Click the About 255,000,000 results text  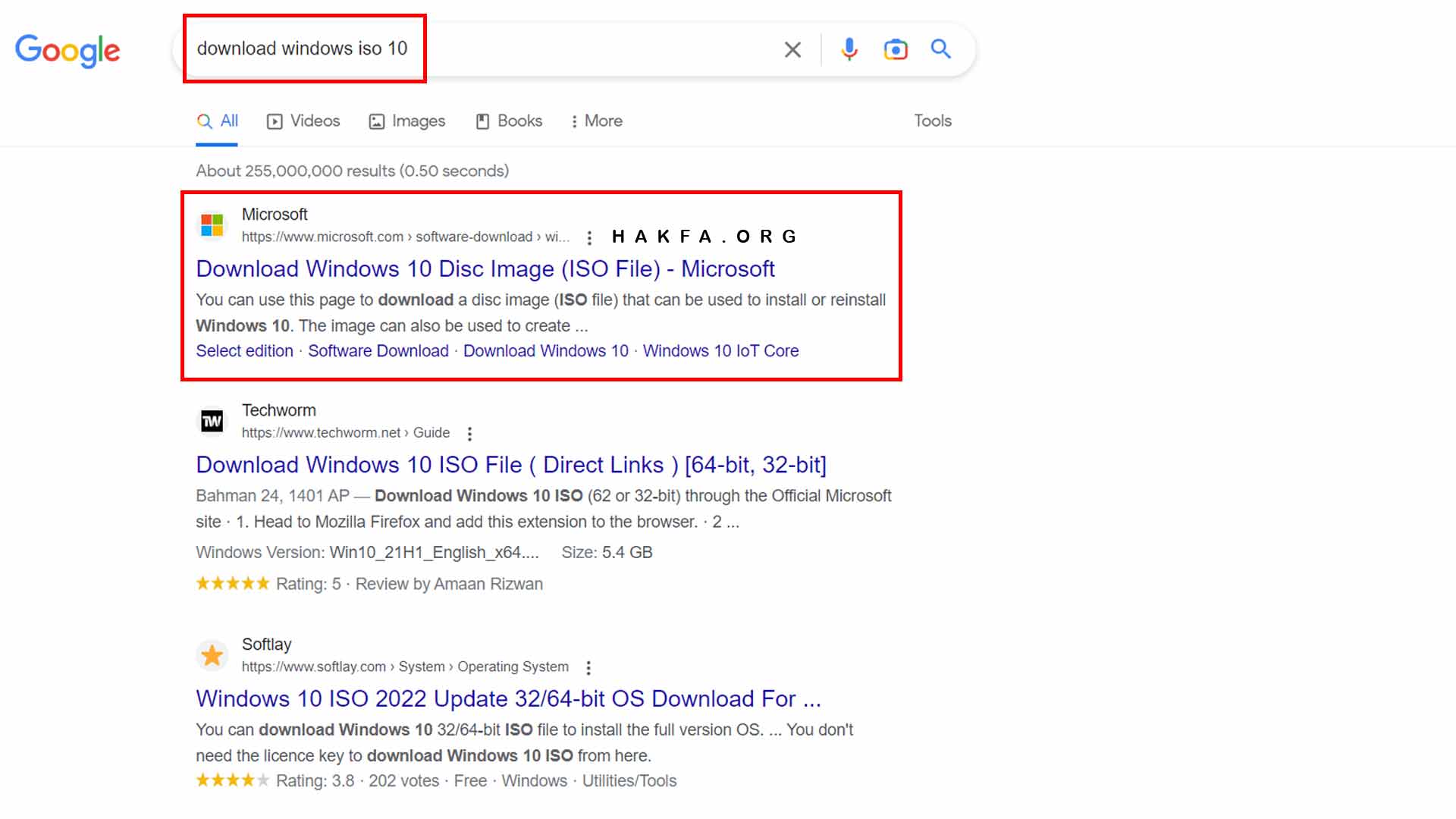[x=353, y=171]
